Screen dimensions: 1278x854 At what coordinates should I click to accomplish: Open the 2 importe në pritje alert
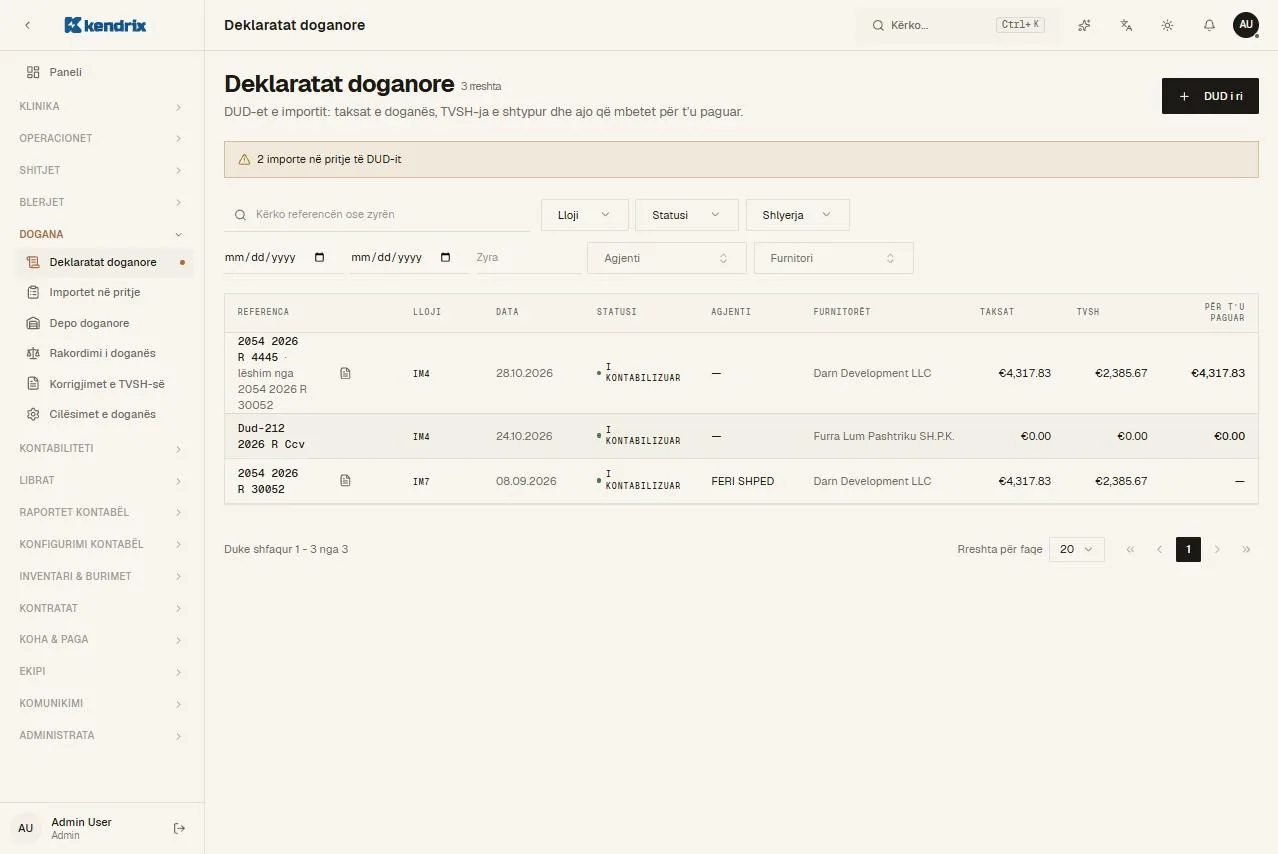click(741, 159)
